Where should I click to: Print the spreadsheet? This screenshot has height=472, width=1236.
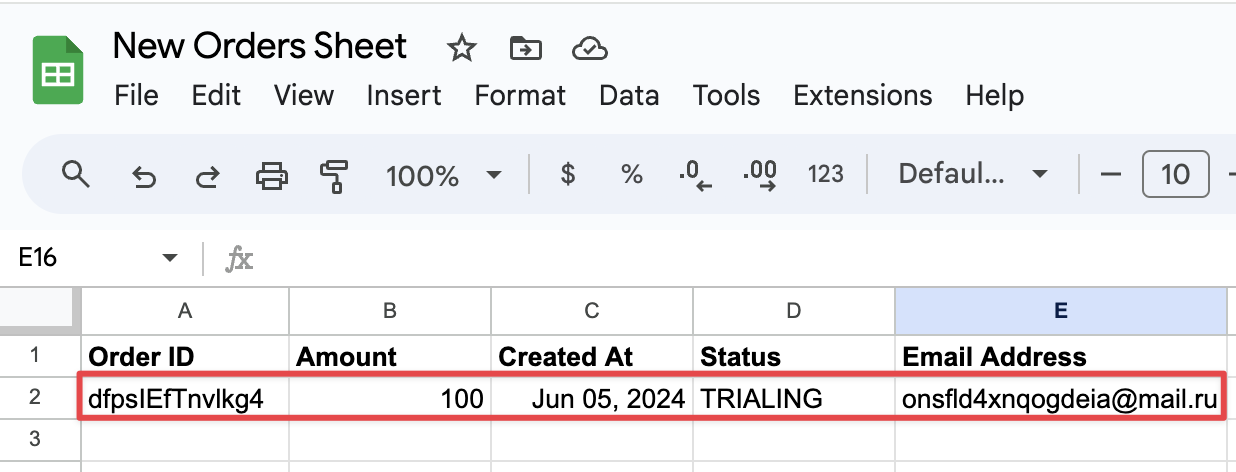(271, 176)
